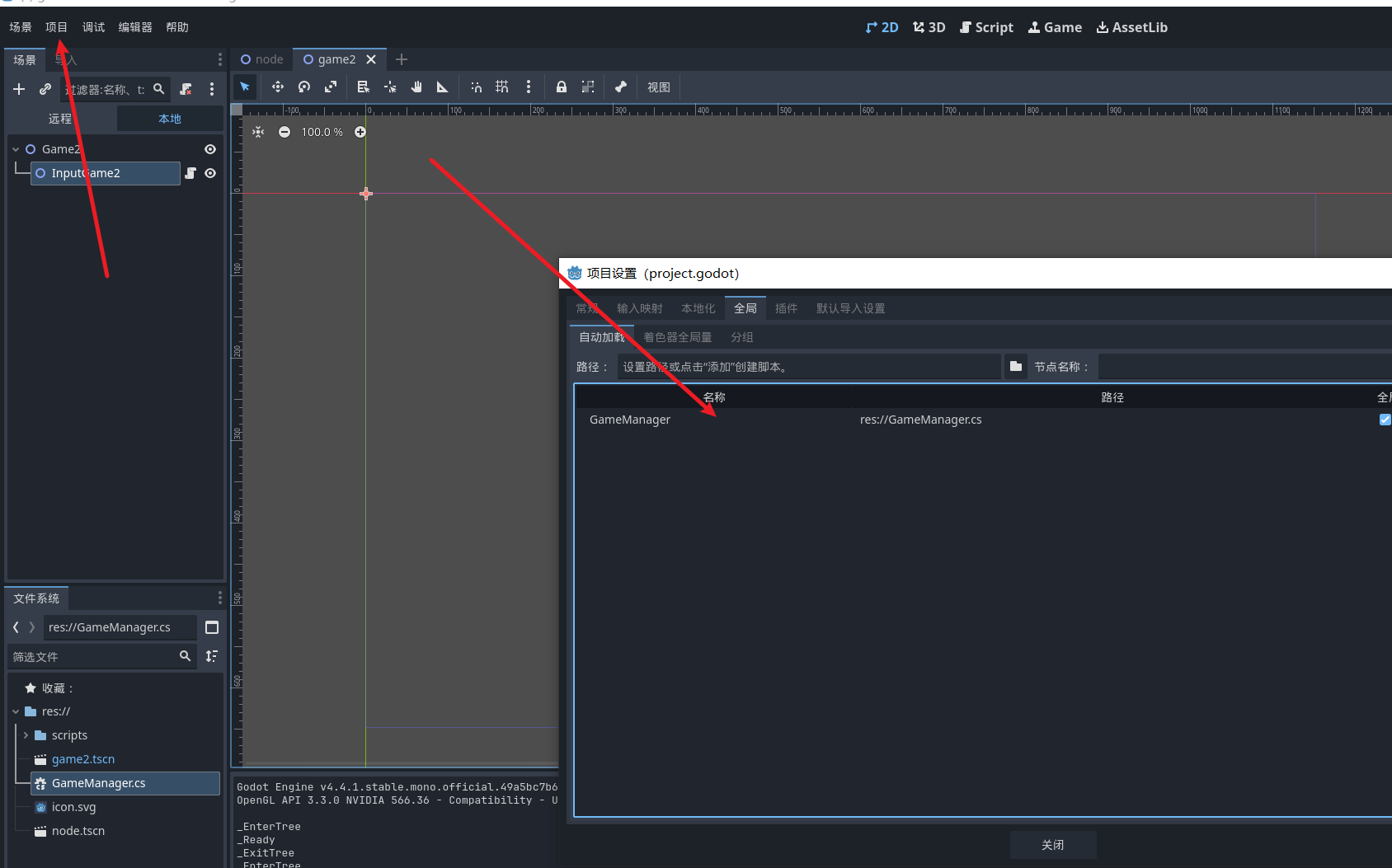1392x868 pixels.
Task: Expand the scripts folder
Action: point(26,735)
